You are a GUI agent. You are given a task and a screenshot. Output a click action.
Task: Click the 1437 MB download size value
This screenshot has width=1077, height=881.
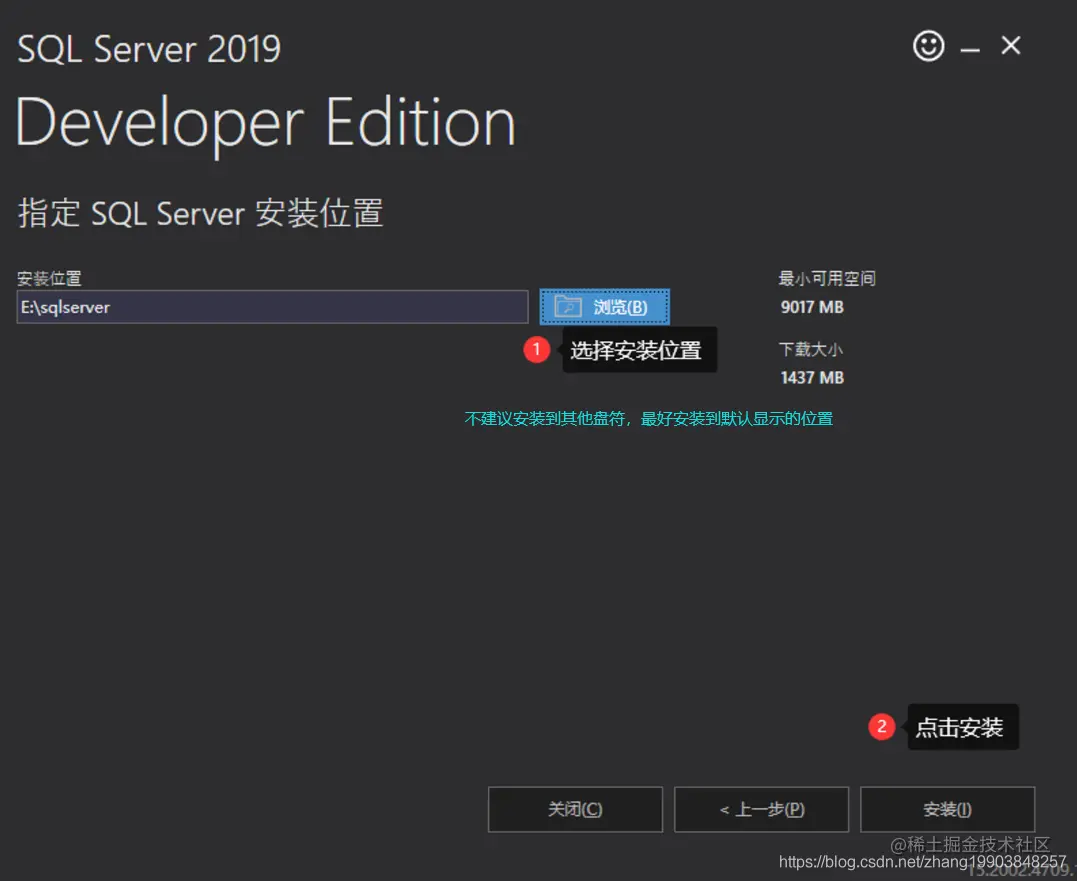(812, 378)
